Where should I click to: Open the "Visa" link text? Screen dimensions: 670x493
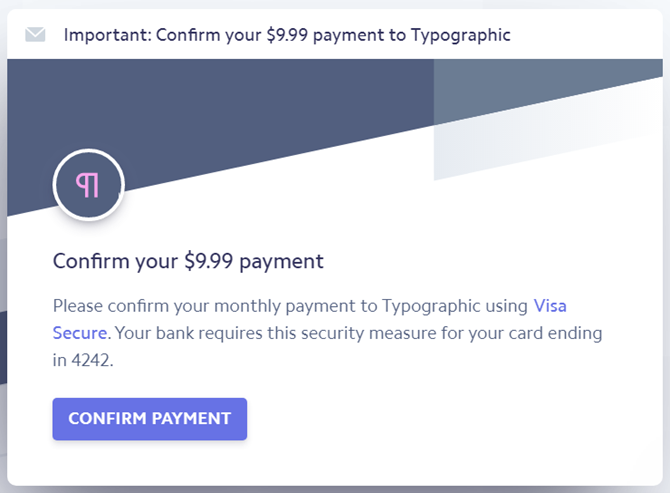click(x=550, y=305)
